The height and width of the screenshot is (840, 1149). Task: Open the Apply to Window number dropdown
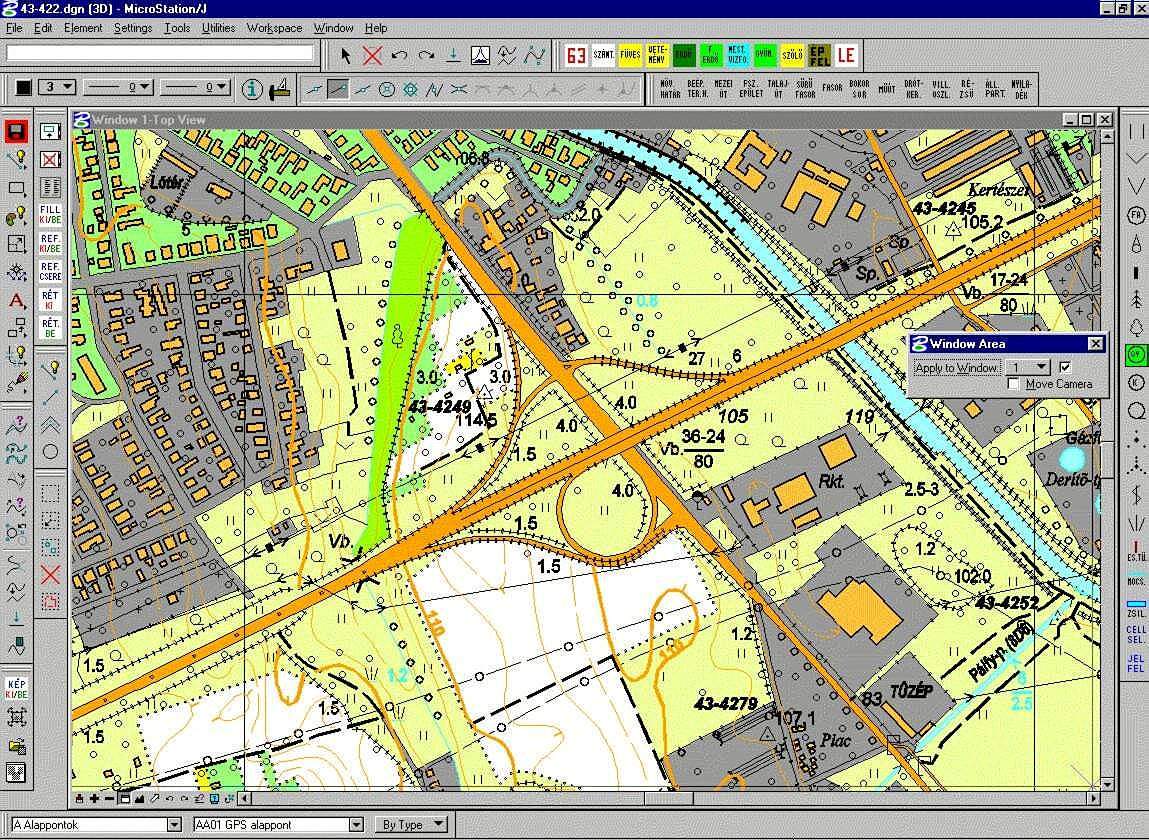pyautogui.click(x=1041, y=368)
